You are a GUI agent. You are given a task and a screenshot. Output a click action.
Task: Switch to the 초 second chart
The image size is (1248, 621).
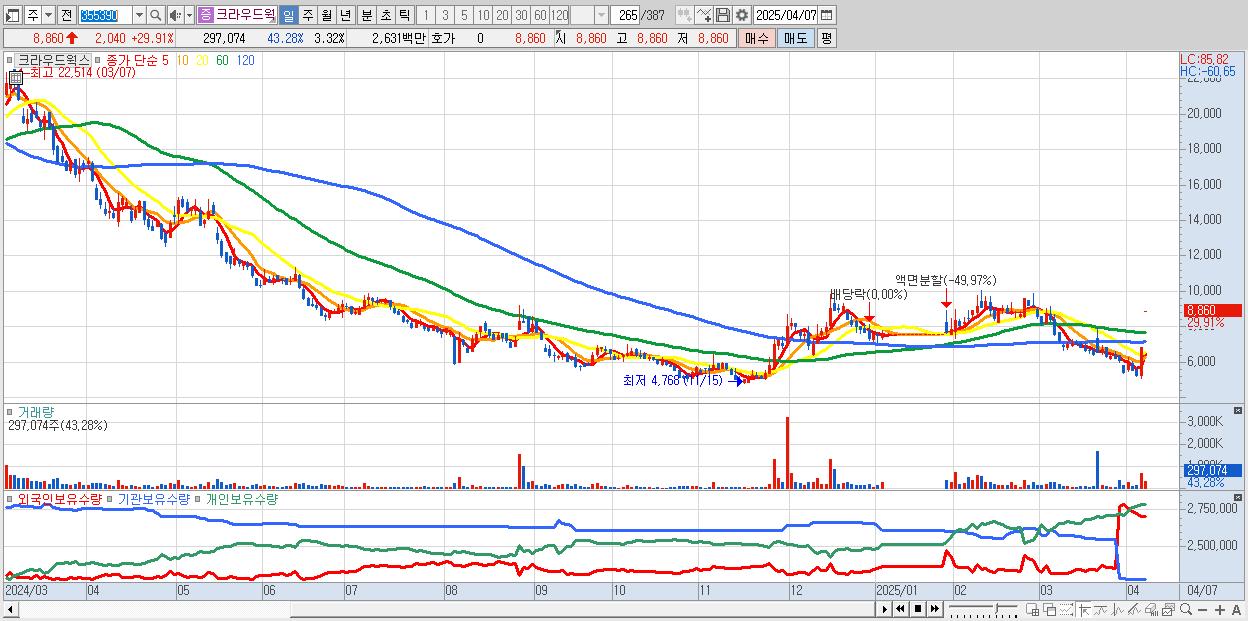click(385, 15)
